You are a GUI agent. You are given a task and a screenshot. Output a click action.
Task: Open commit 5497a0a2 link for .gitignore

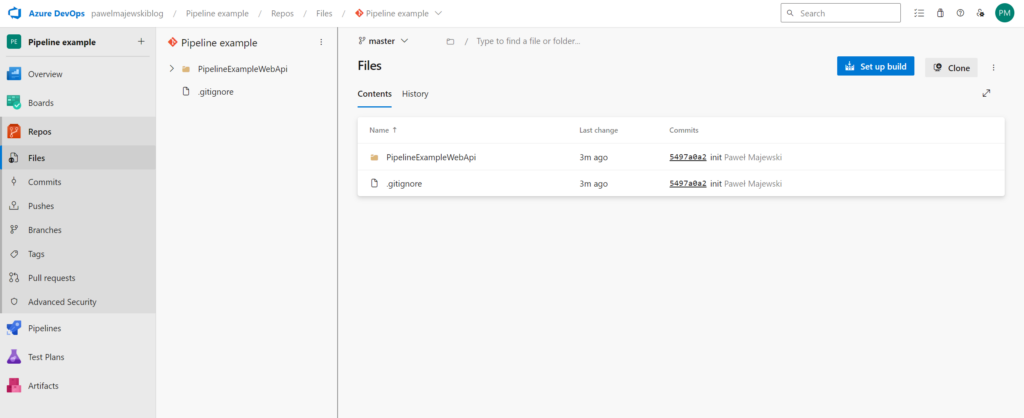687,184
